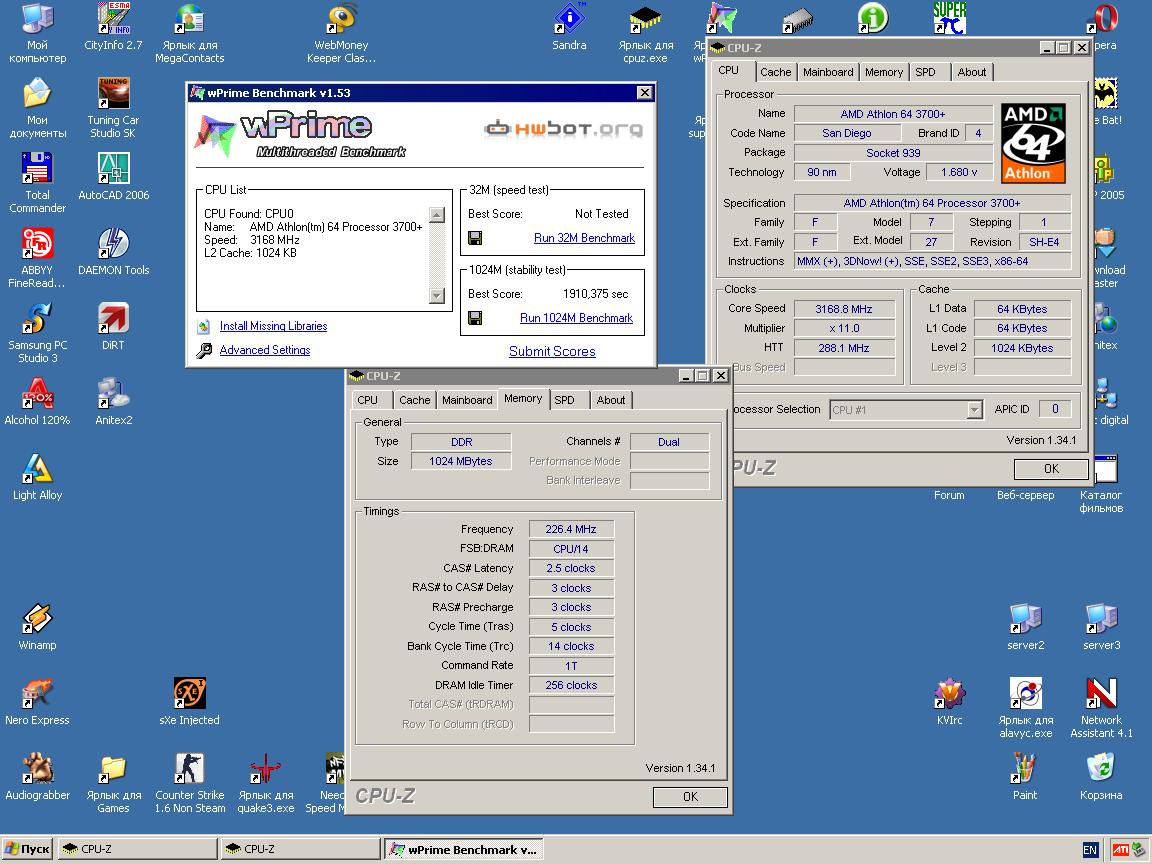Screen dimensions: 1152x864
Task: Open SPD tab in upper CPU-Z window
Action: tap(926, 72)
